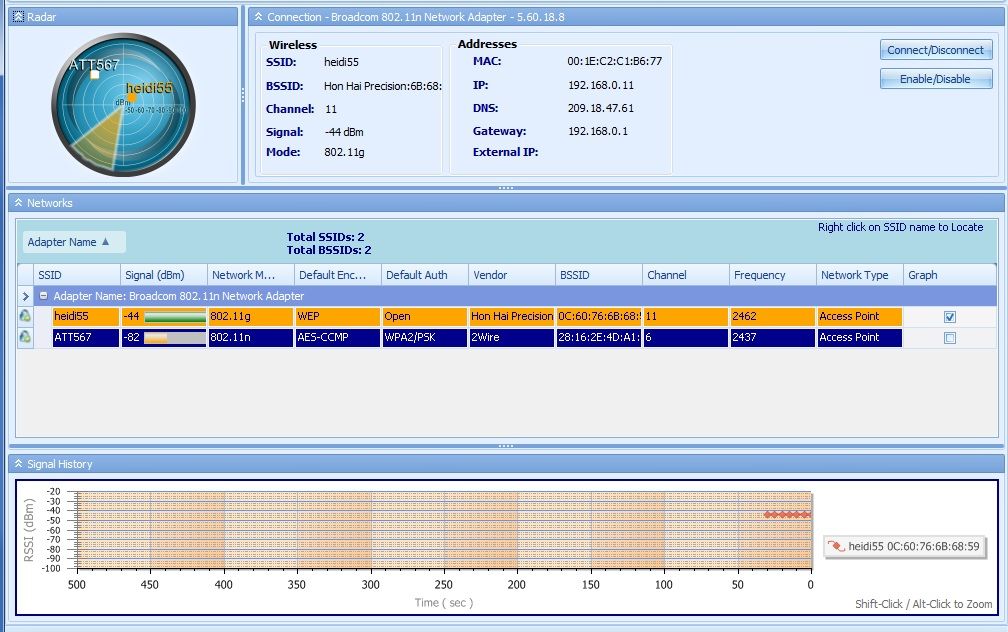Click the row indicator arrow beside Adapter Name group
Viewport: 1008px width, 632px height.
click(25, 296)
